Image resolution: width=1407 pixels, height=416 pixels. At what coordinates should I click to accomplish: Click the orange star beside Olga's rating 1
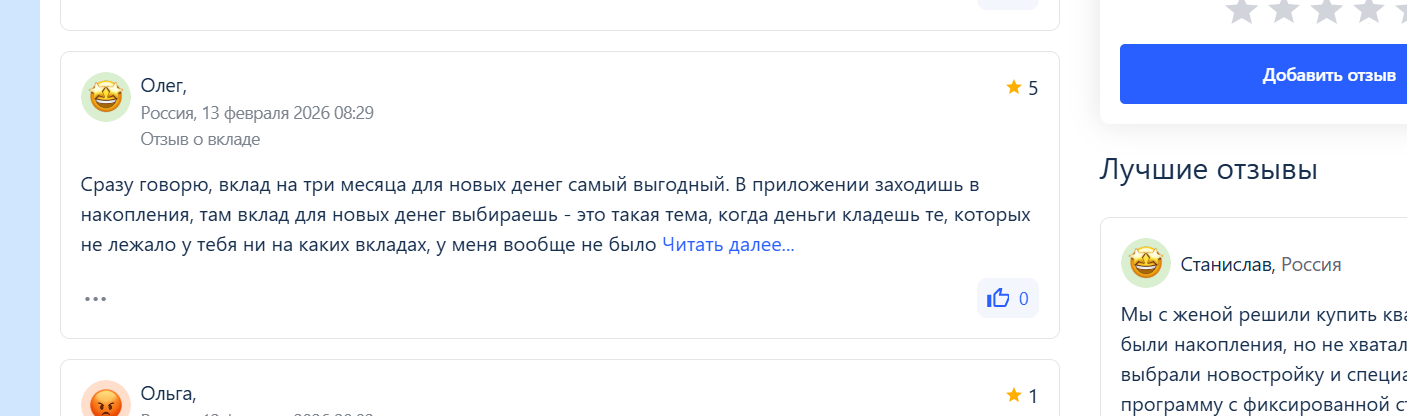click(x=1013, y=395)
